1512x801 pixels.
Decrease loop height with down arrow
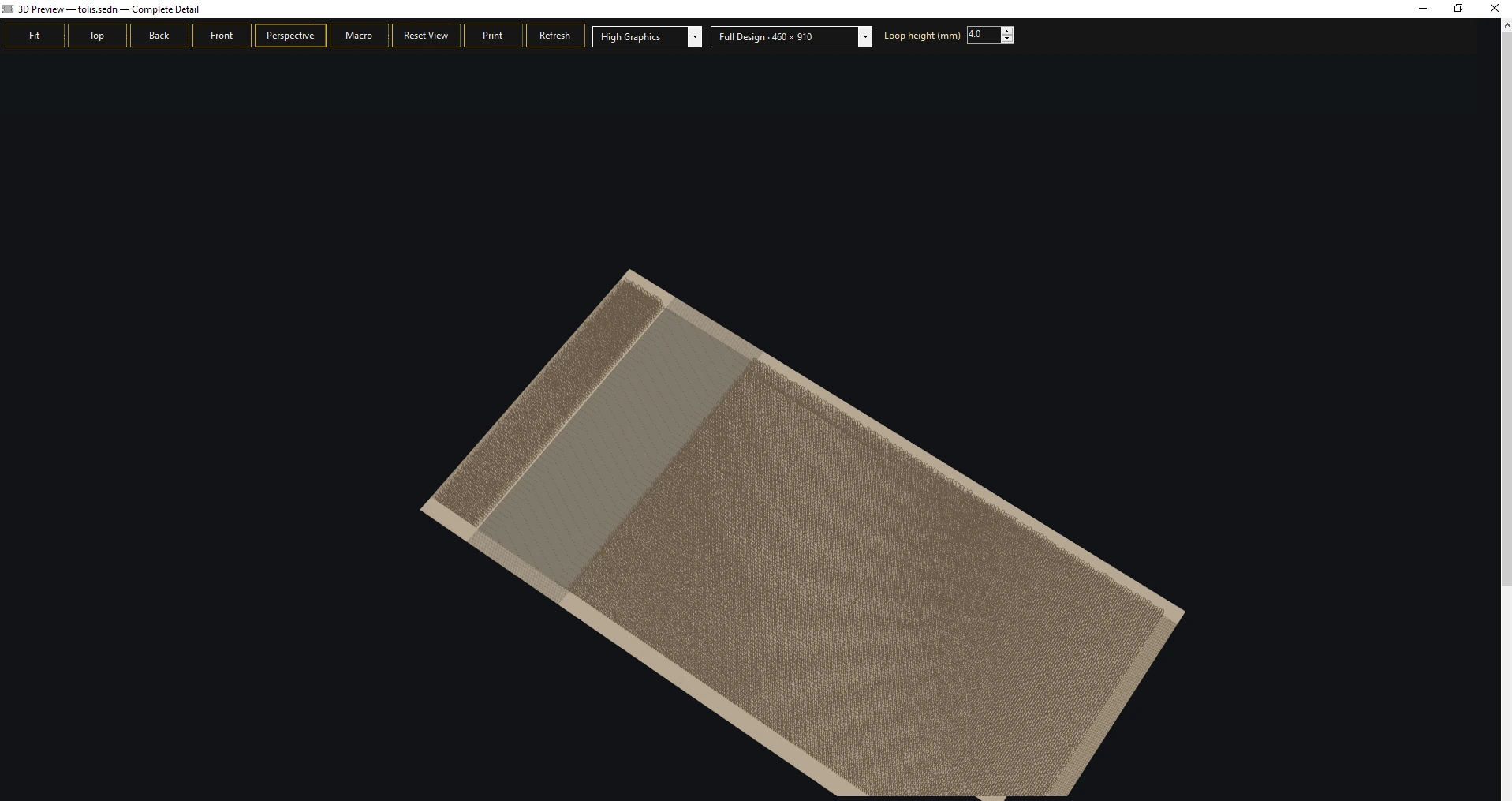pos(1007,39)
